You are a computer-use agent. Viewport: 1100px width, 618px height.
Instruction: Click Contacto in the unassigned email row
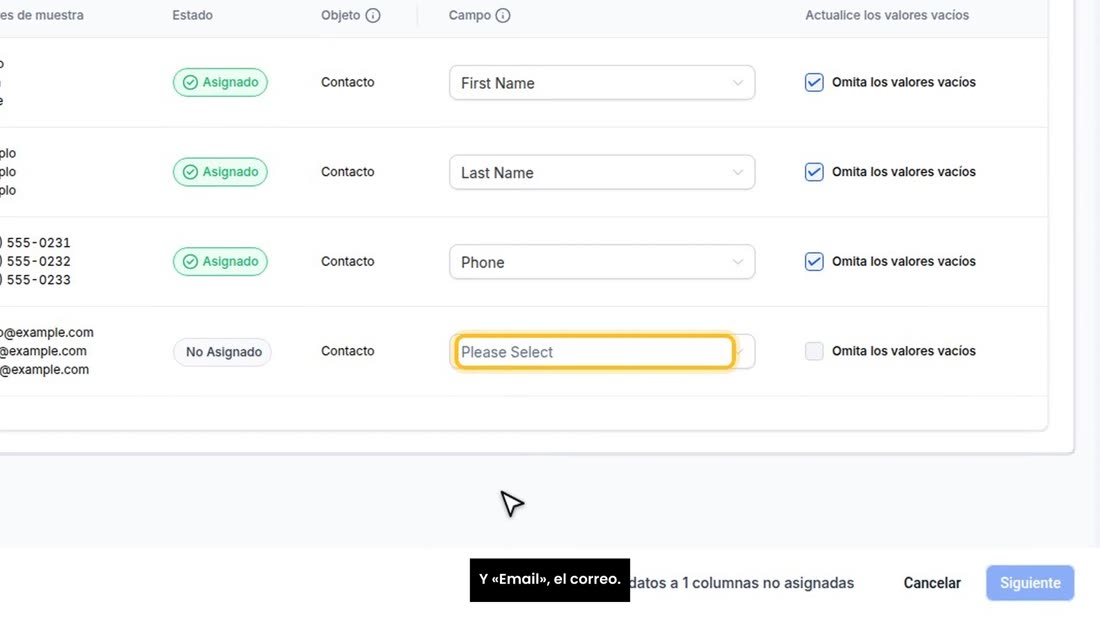pyautogui.click(x=347, y=351)
